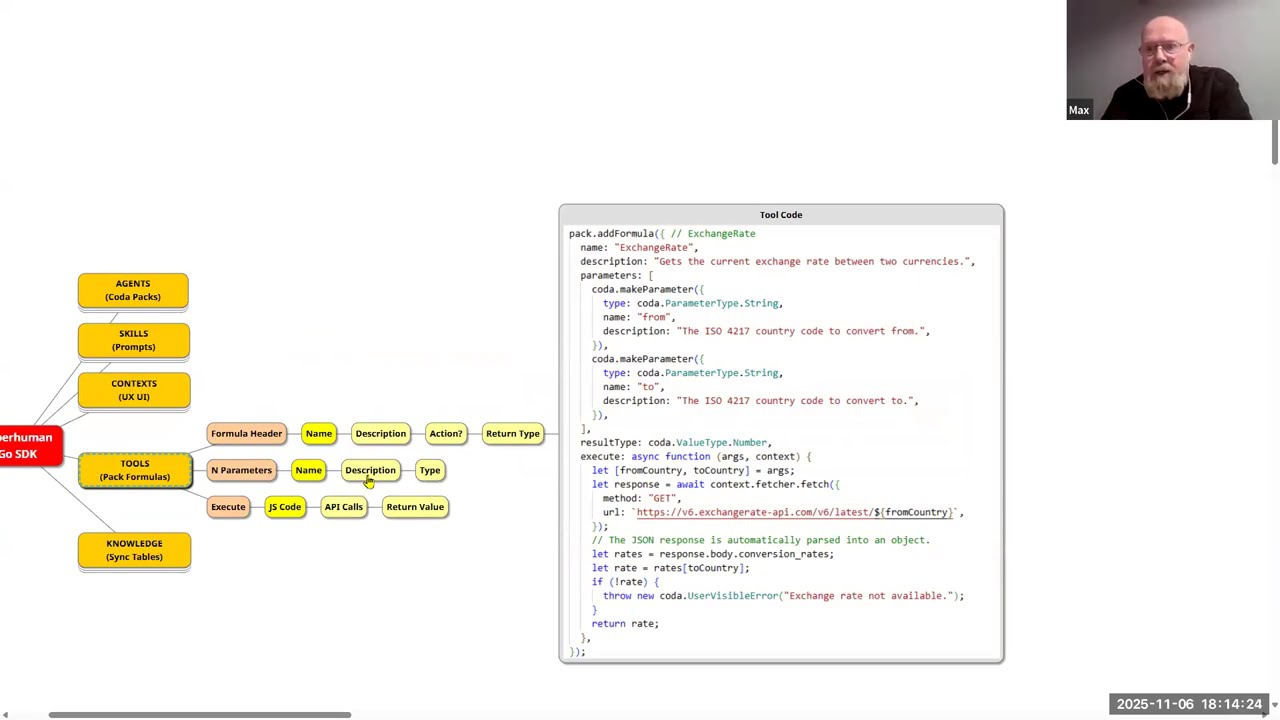1280x720 pixels.
Task: Click the "country code to convert from" description line
Action: coord(766,331)
